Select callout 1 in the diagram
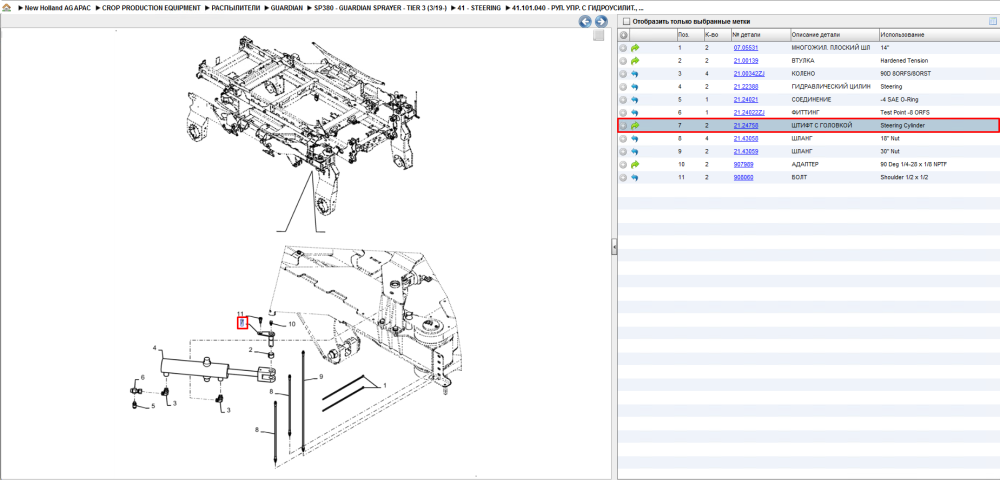Image resolution: width=1000 pixels, height=480 pixels. (385, 386)
